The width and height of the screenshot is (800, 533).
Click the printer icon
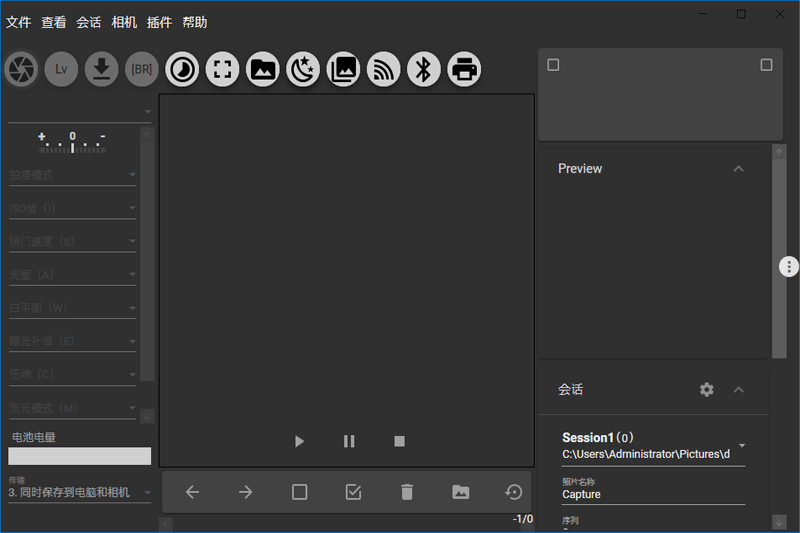(x=464, y=69)
